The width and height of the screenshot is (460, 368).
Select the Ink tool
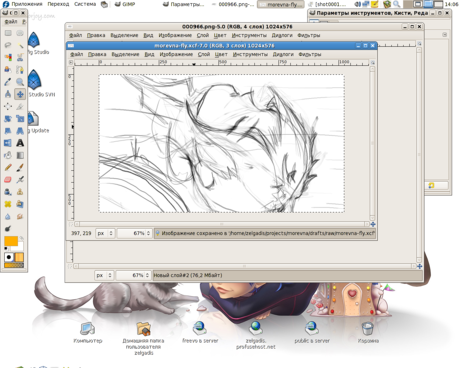[x=8, y=192]
